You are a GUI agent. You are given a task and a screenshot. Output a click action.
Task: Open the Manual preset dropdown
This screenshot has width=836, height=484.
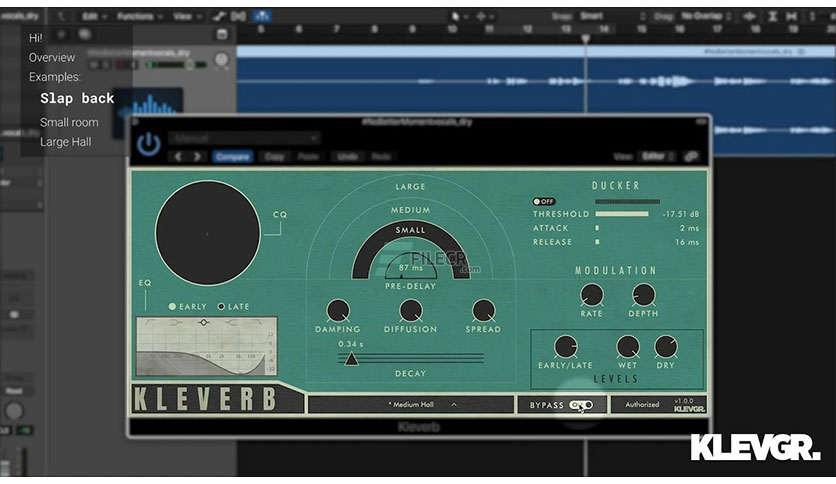tap(245, 139)
